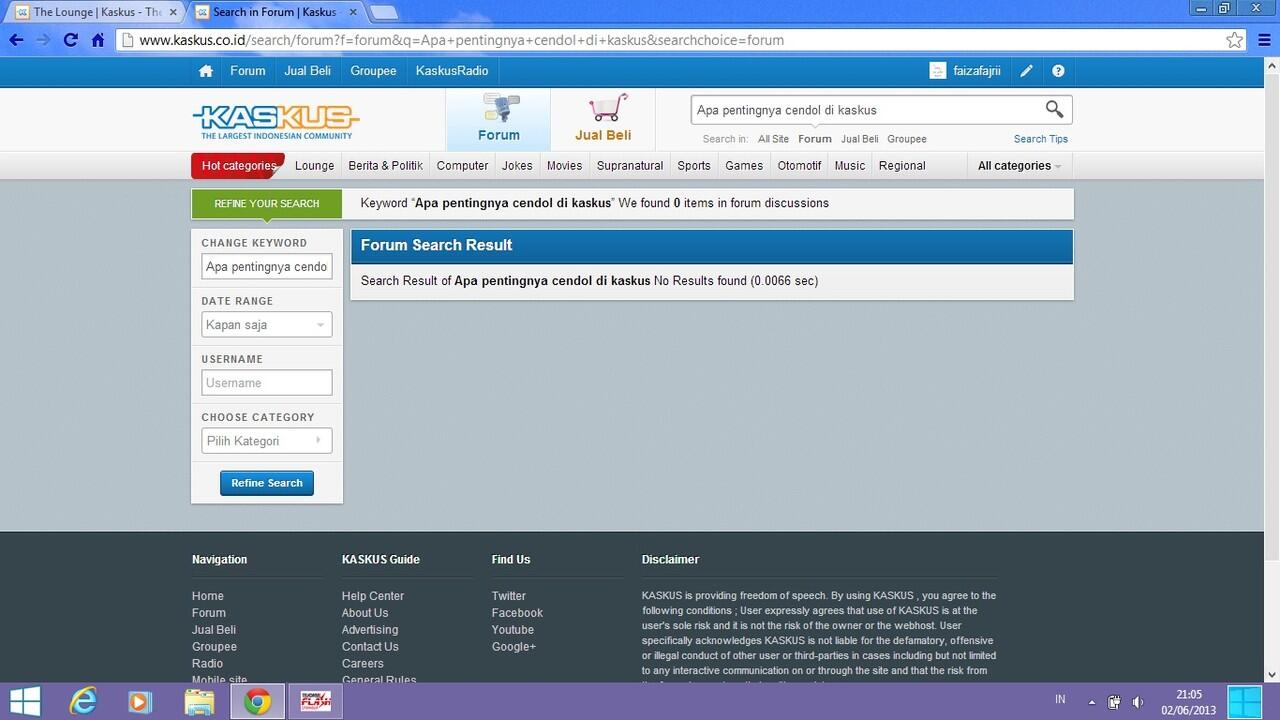Viewport: 1280px width, 720px height.
Task: Open the Jokes category
Action: pyautogui.click(x=517, y=166)
